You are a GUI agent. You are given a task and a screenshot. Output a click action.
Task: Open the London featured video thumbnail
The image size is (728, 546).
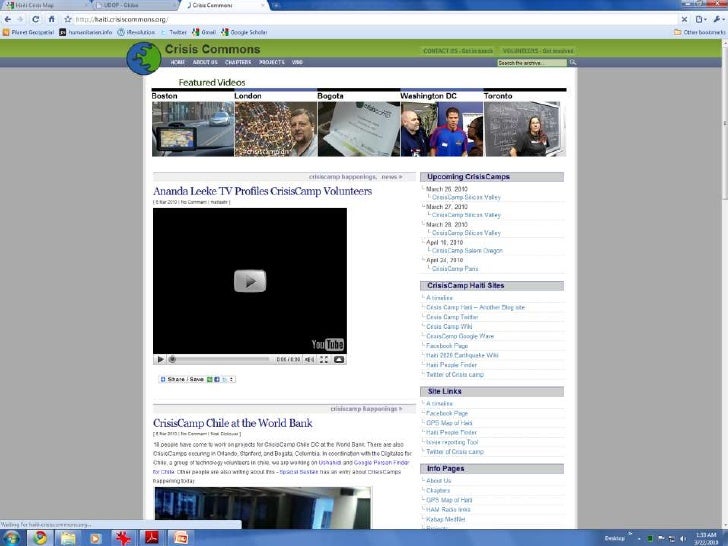click(x=276, y=129)
